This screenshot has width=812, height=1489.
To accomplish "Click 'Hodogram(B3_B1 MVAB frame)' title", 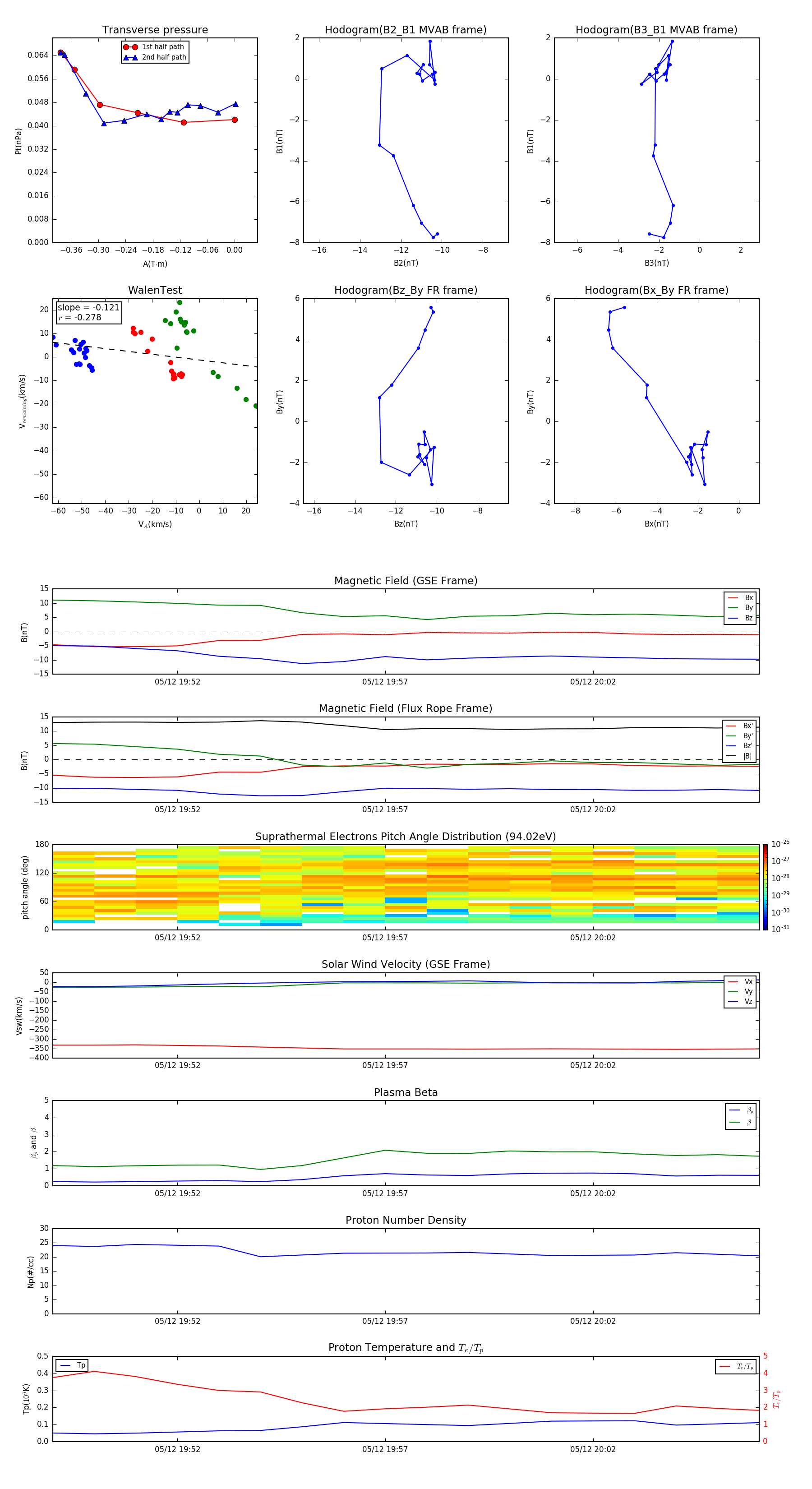I will pyautogui.click(x=656, y=30).
